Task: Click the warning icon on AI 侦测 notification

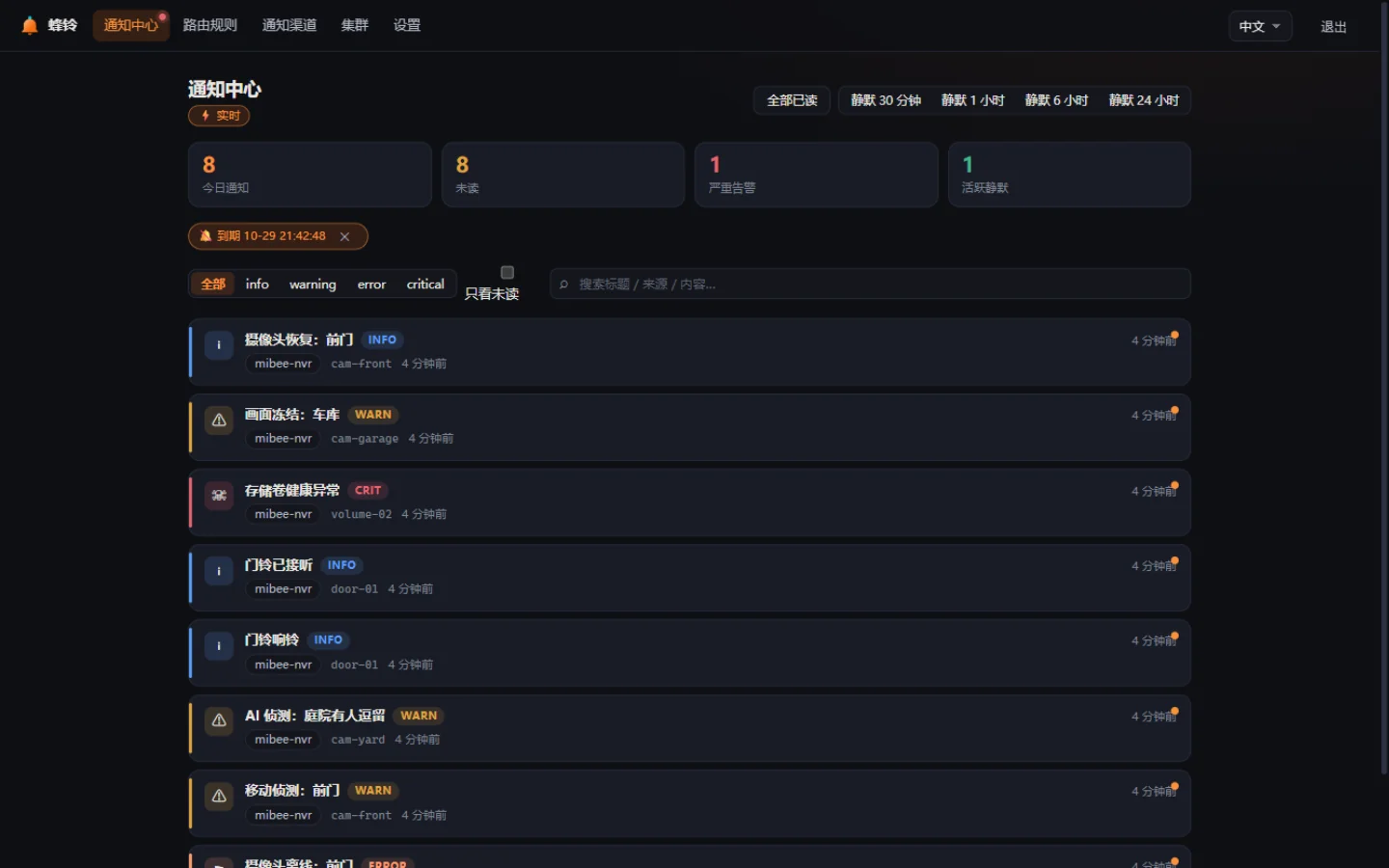Action: tap(219, 721)
